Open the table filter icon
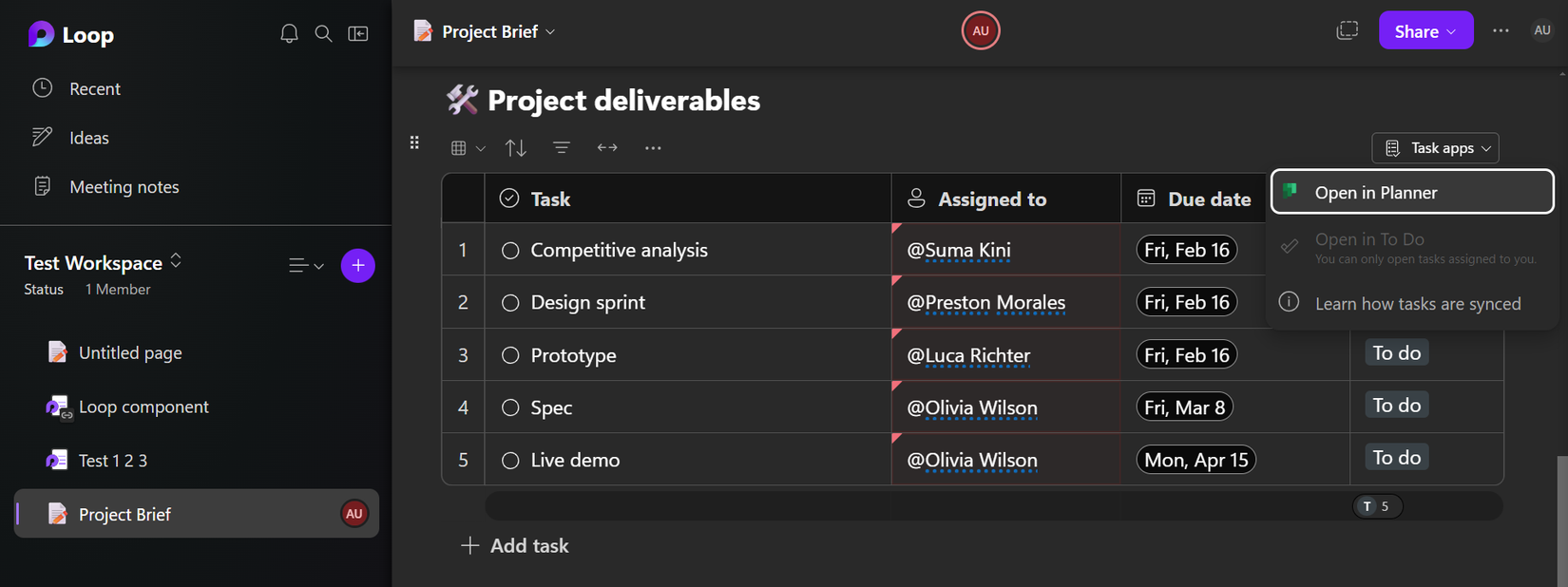The width and height of the screenshot is (1568, 587). click(562, 148)
